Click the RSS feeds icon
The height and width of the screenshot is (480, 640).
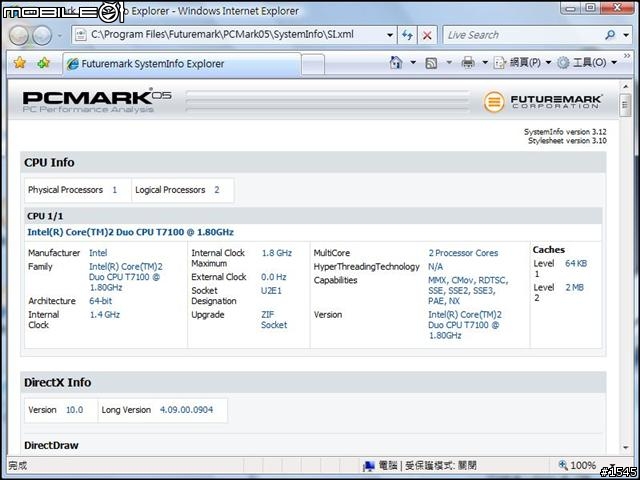click(x=431, y=63)
